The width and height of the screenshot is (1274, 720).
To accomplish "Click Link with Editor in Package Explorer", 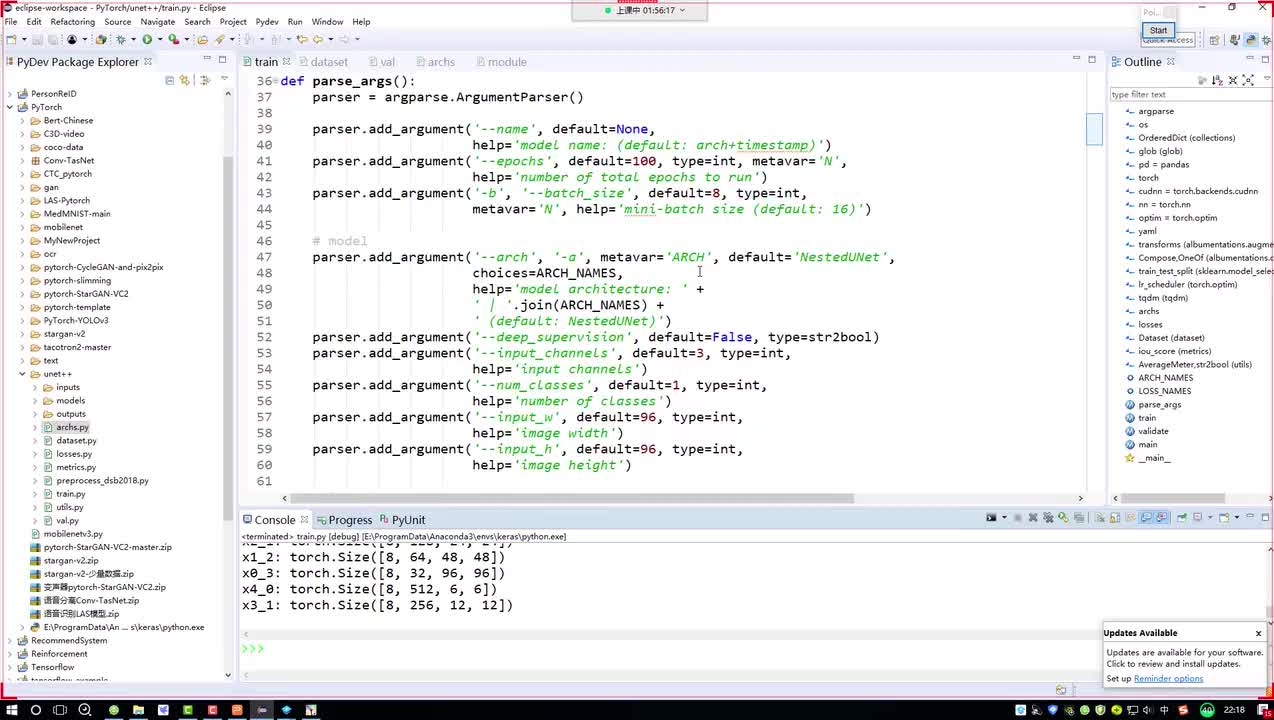I will click(x=185, y=80).
